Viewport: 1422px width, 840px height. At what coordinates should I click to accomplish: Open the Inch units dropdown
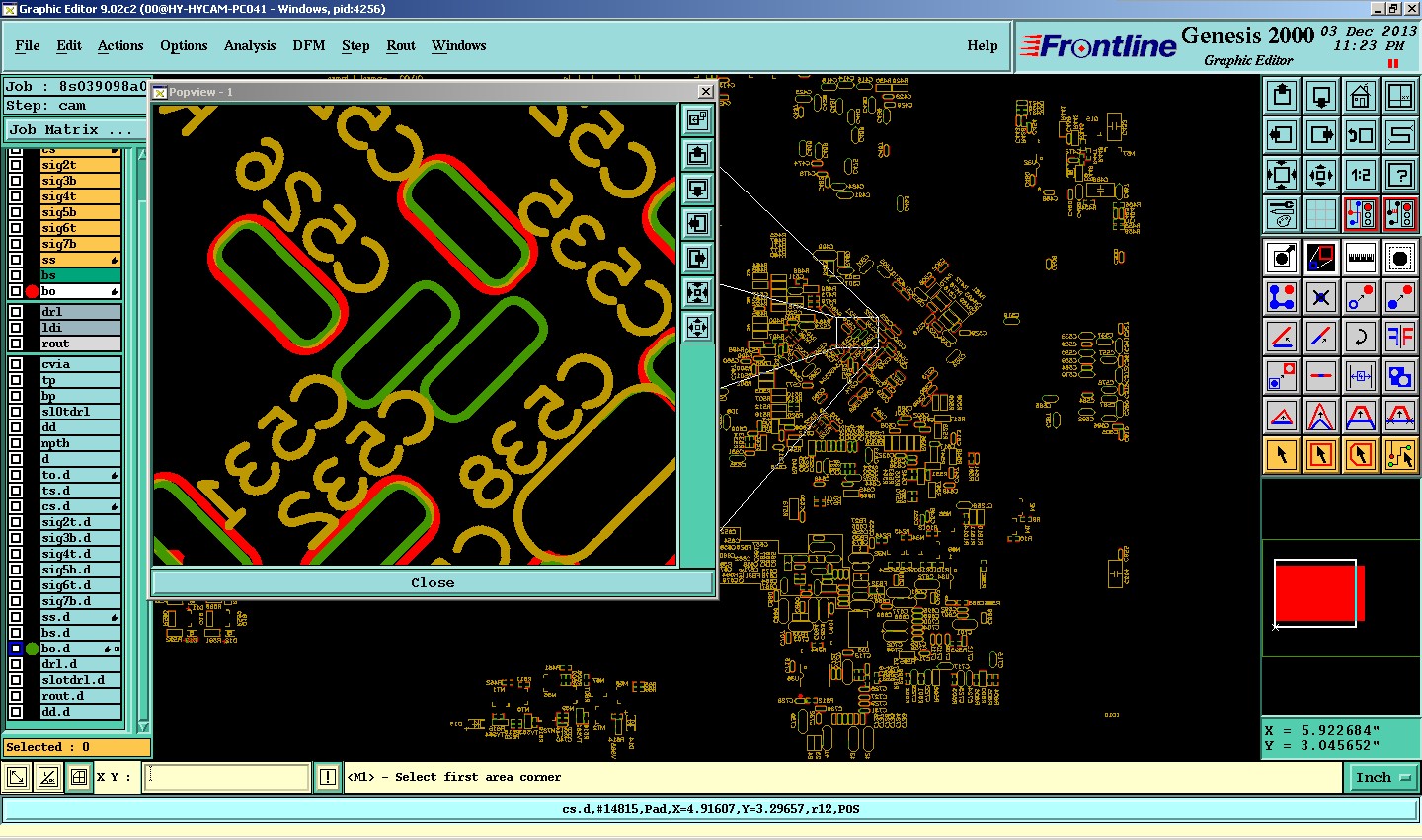(x=1384, y=777)
